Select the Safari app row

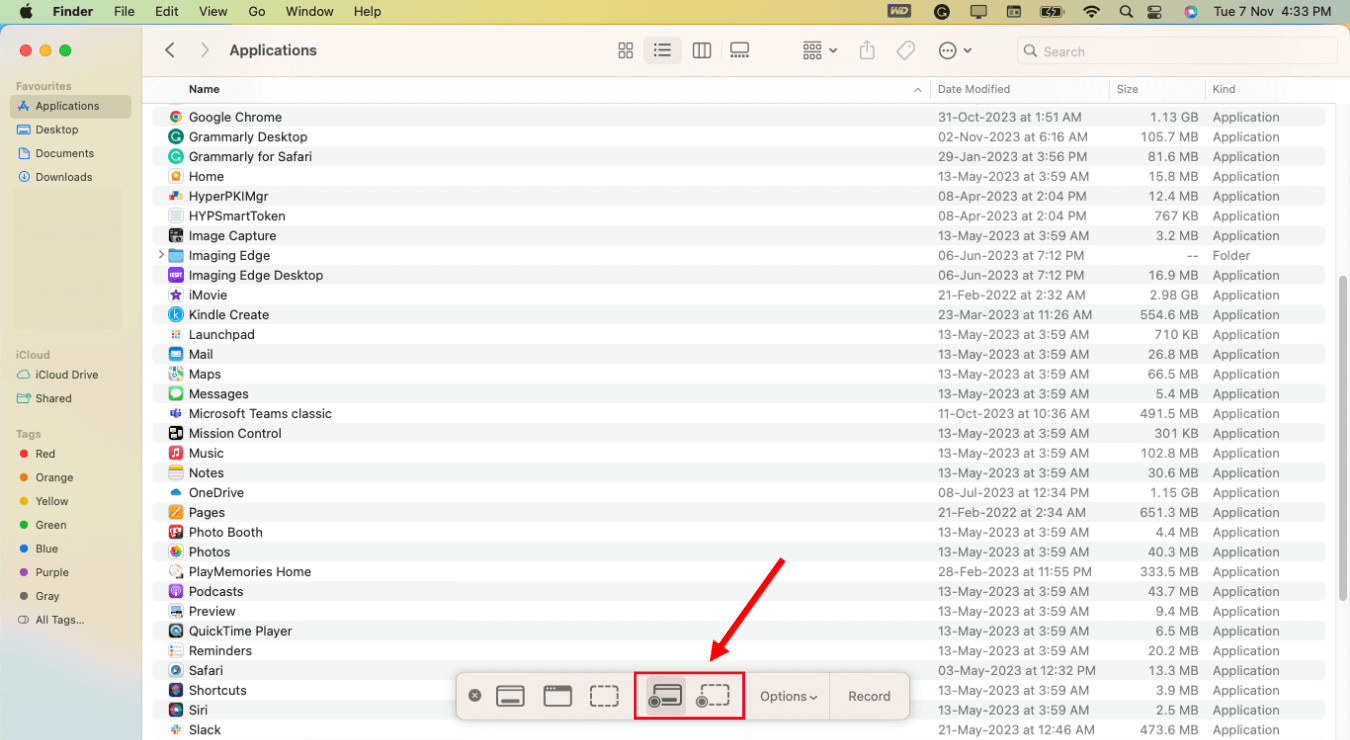[739, 671]
